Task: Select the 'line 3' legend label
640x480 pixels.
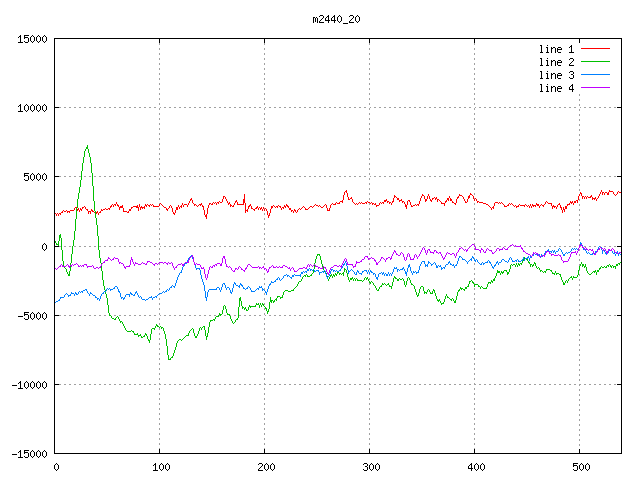Action: coord(556,75)
